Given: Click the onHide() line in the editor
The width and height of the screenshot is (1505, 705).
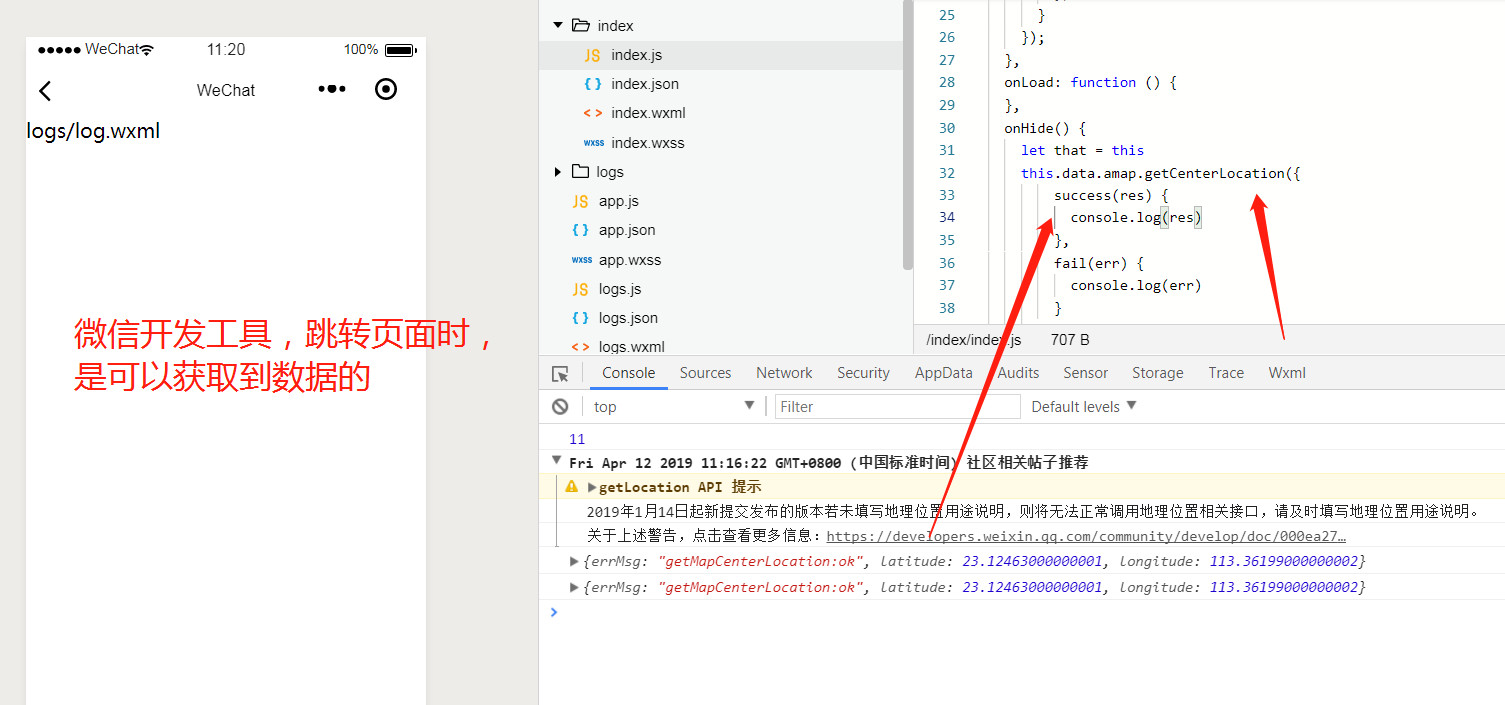Looking at the screenshot, I should click(x=1045, y=128).
